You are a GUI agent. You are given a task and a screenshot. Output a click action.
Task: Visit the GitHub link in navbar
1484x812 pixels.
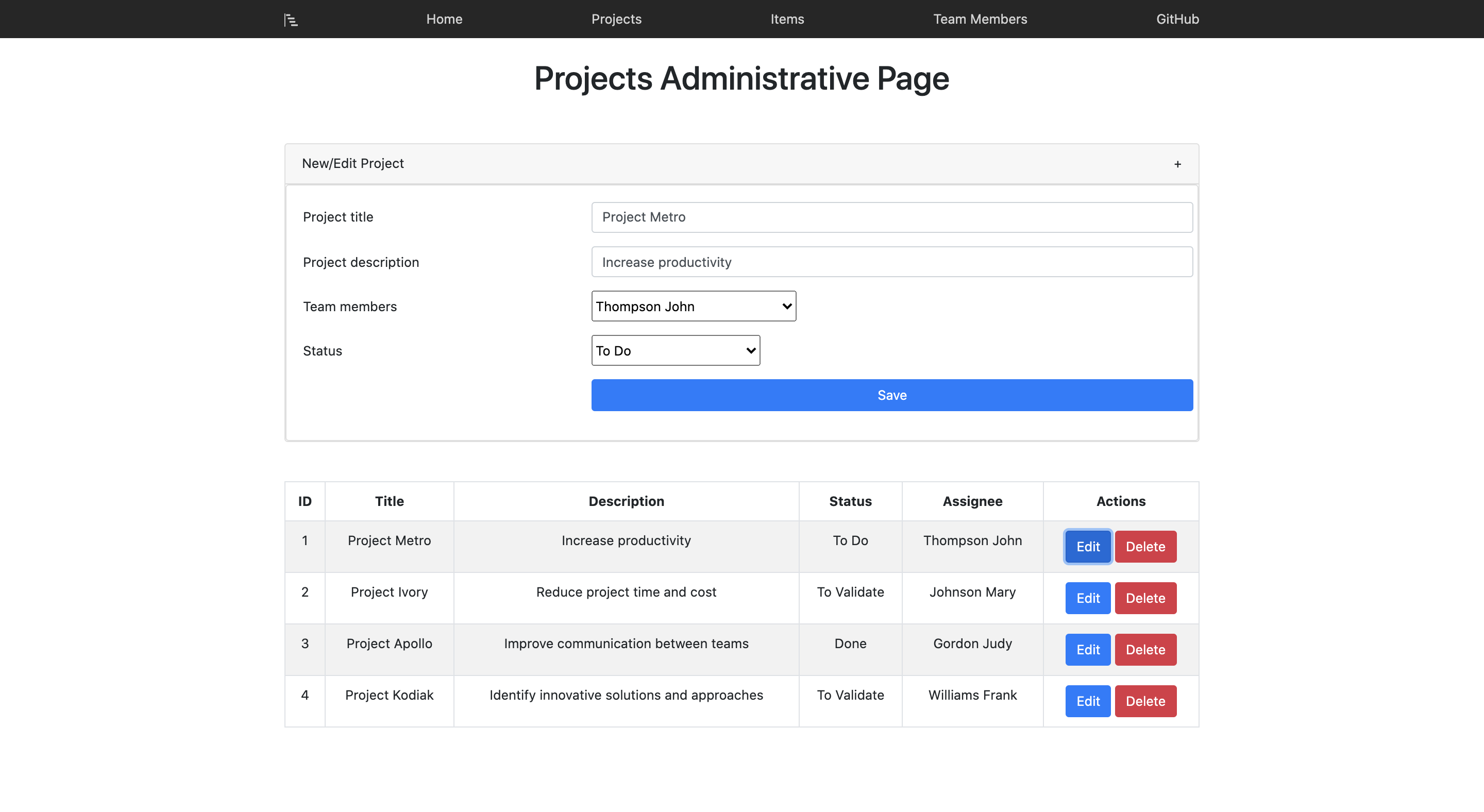[1177, 19]
